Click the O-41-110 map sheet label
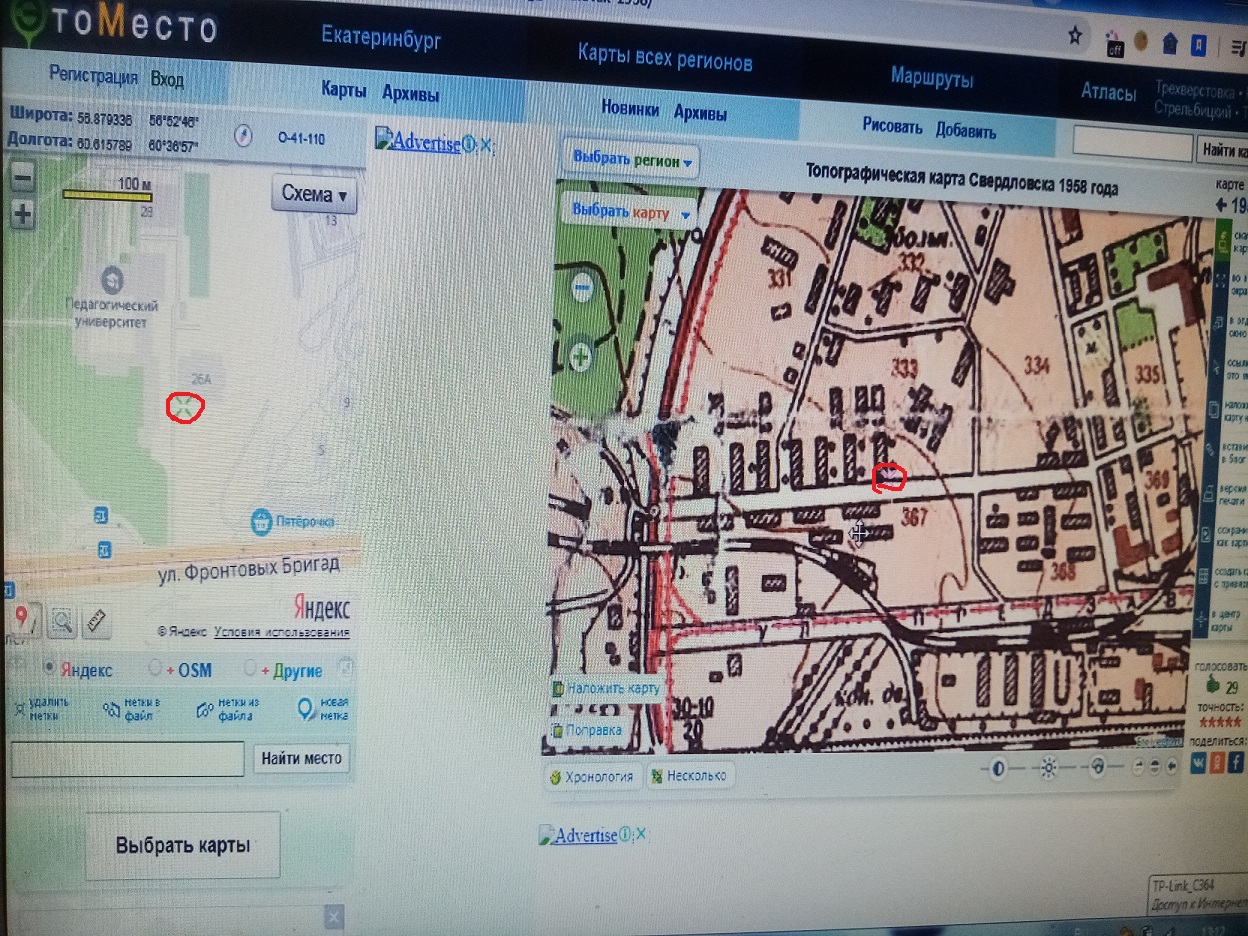This screenshot has width=1248, height=936. [301, 139]
